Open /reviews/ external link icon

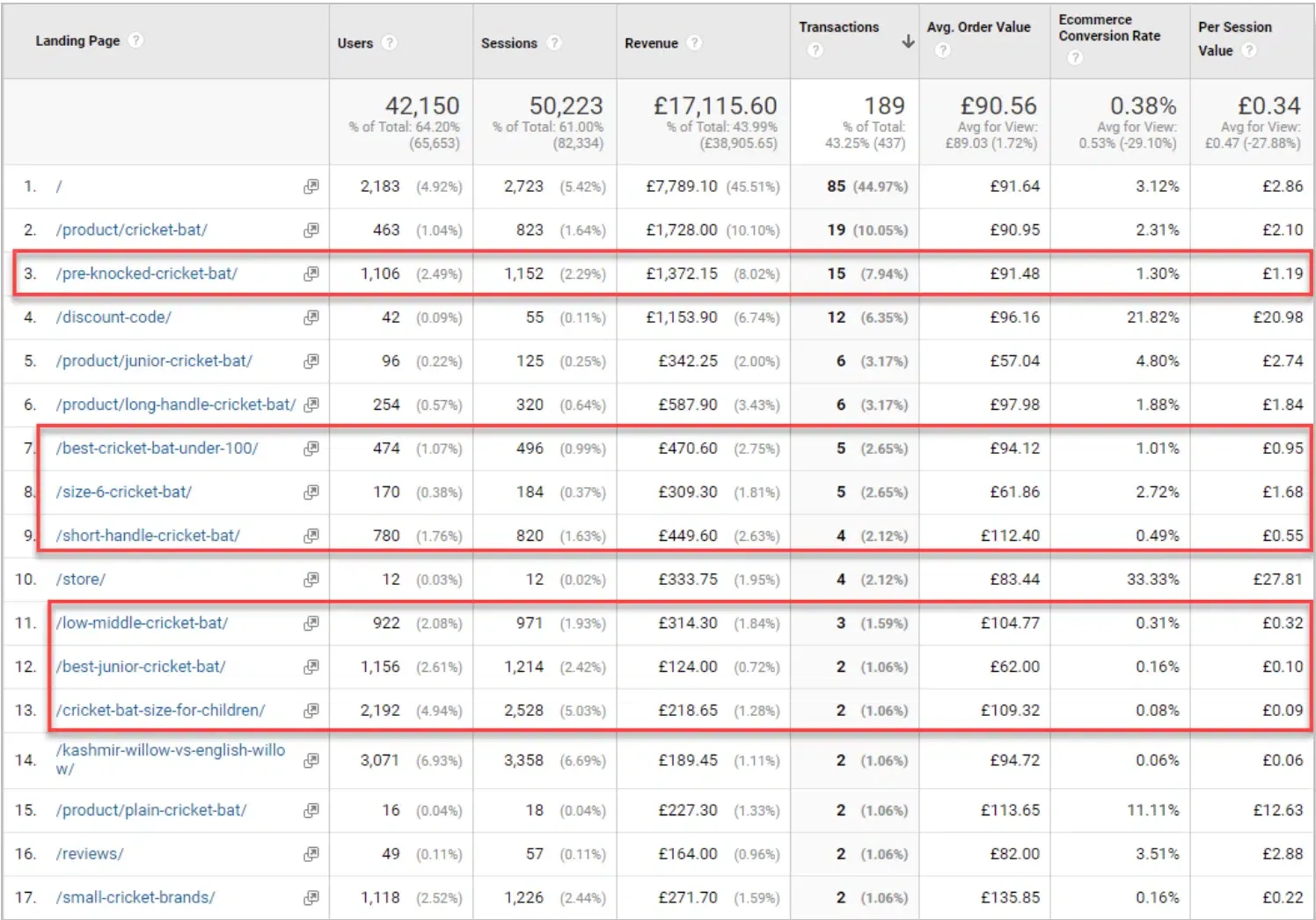pos(311,854)
